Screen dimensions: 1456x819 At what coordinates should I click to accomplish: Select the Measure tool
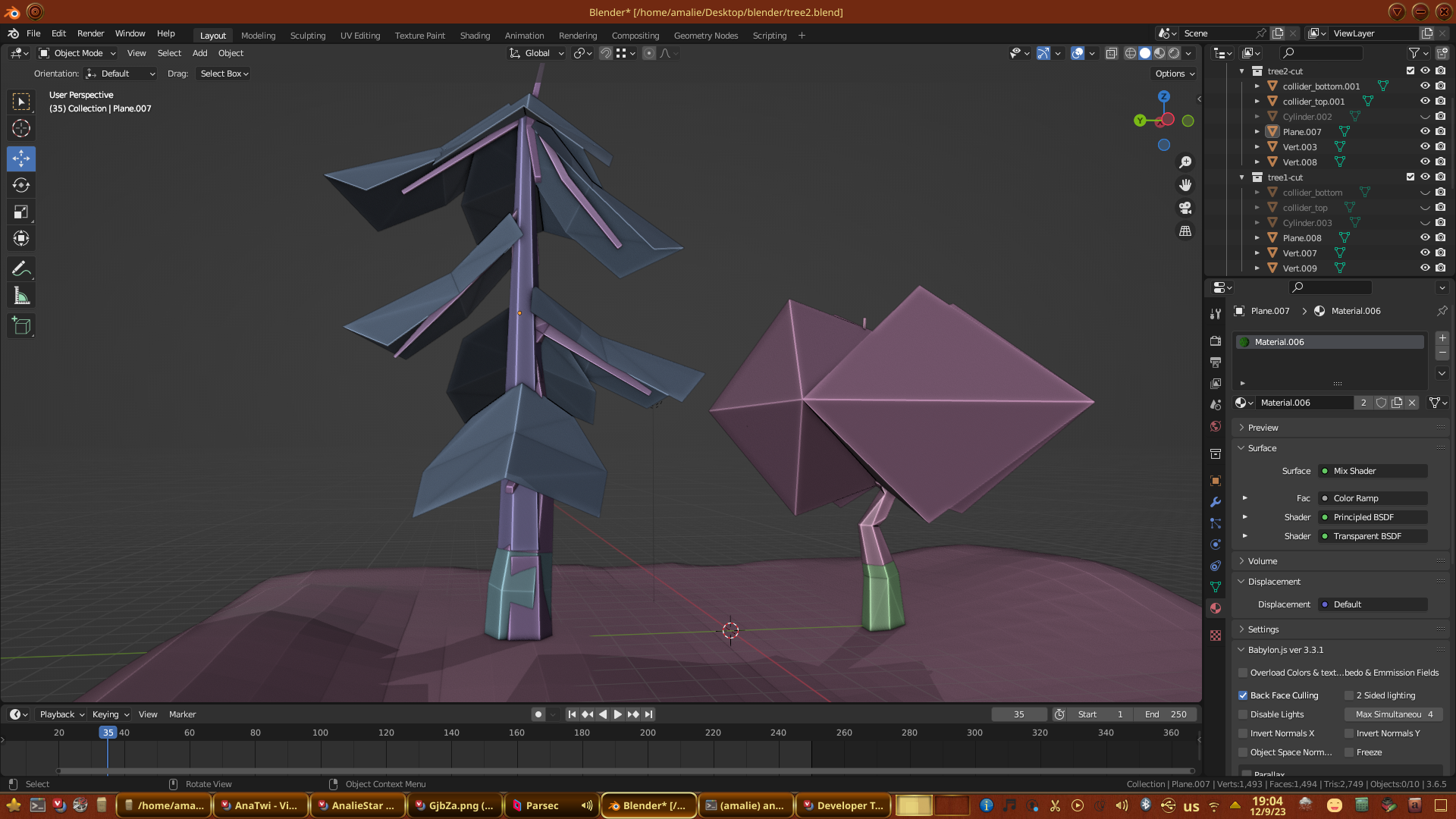coord(21,297)
